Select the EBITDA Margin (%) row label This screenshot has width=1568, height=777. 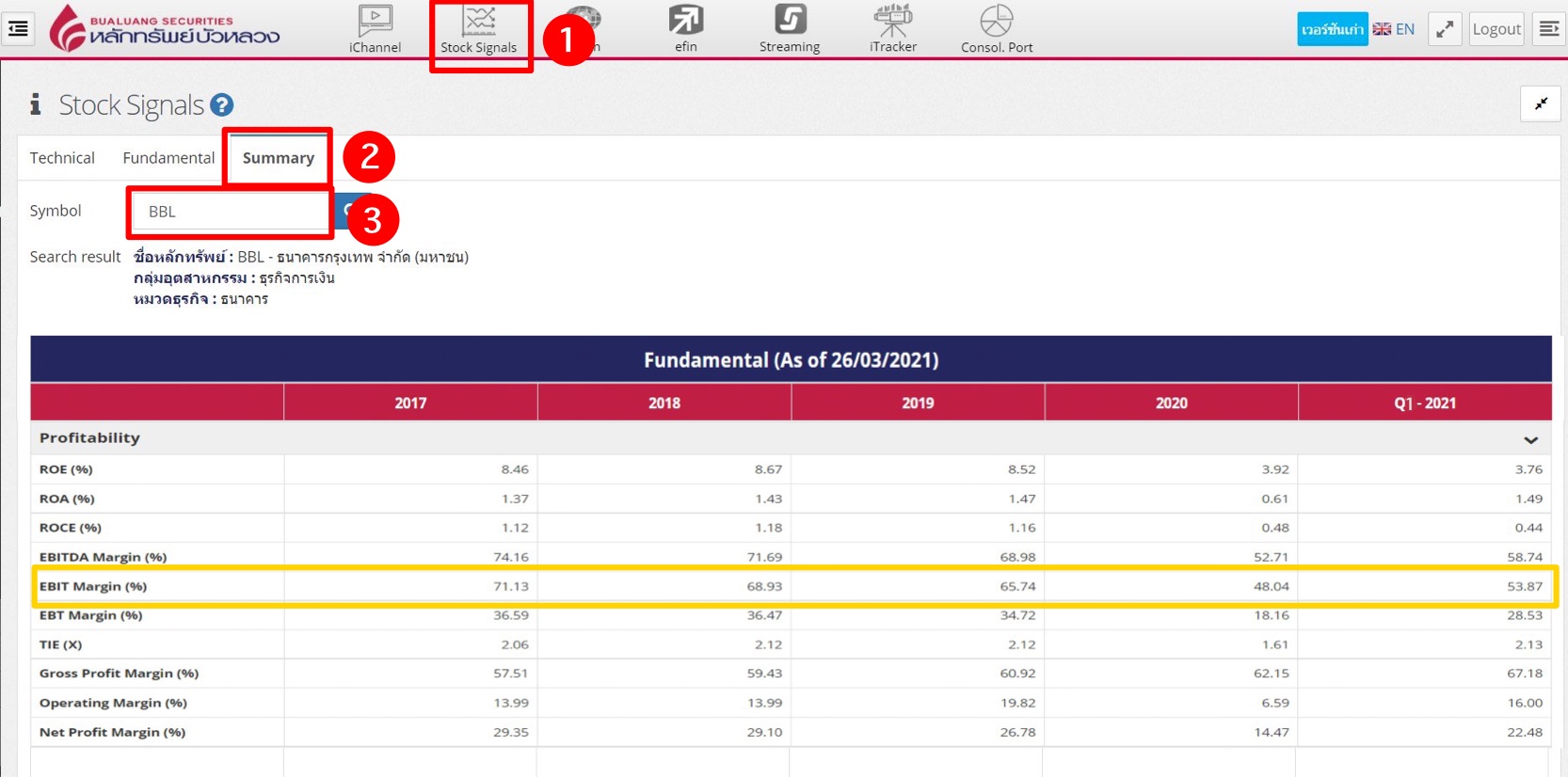pos(104,557)
